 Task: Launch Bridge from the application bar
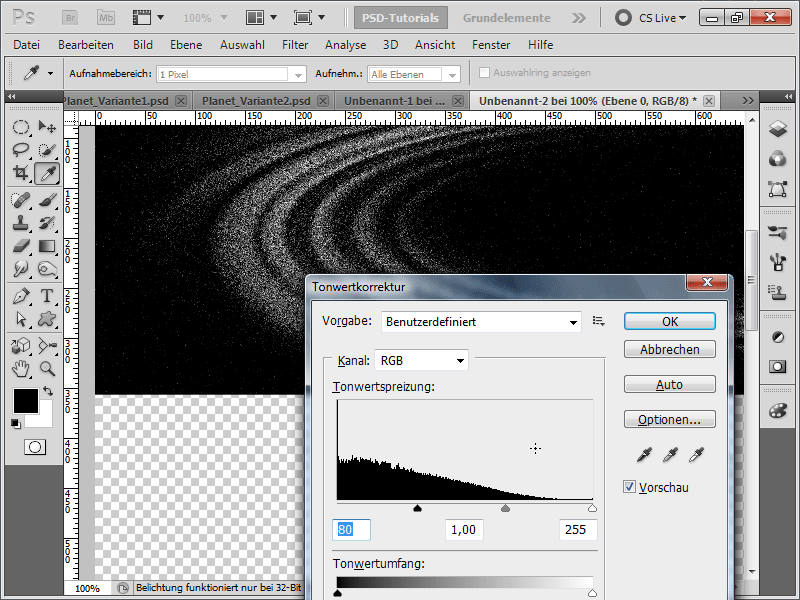pyautogui.click(x=70, y=18)
